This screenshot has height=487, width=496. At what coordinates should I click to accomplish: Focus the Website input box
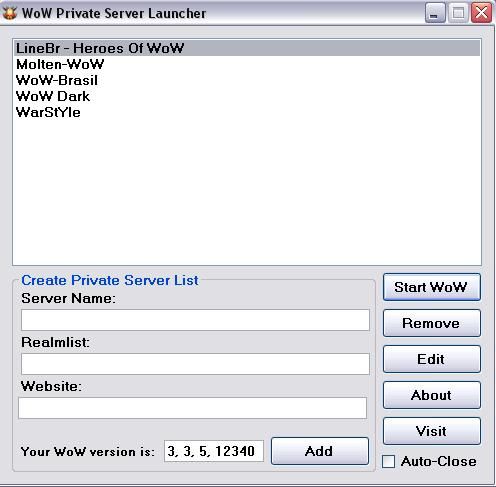point(193,408)
